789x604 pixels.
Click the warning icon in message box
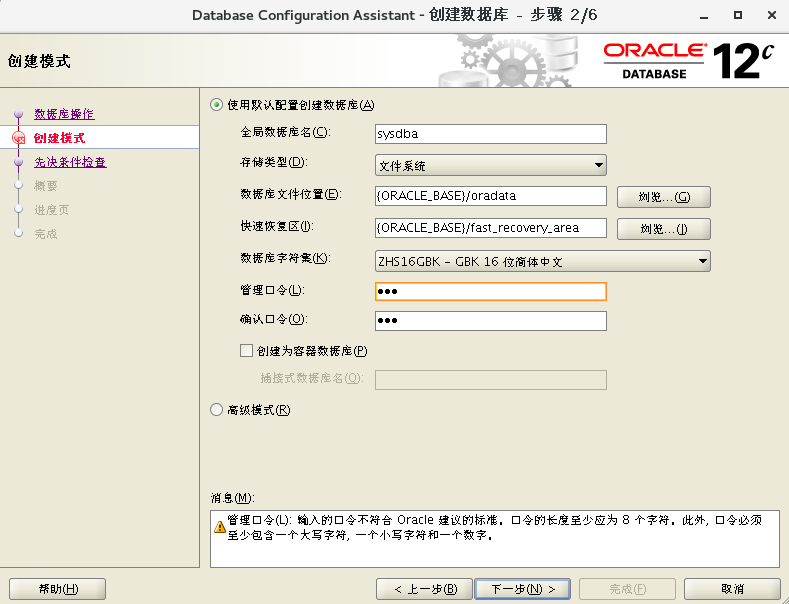click(x=220, y=527)
